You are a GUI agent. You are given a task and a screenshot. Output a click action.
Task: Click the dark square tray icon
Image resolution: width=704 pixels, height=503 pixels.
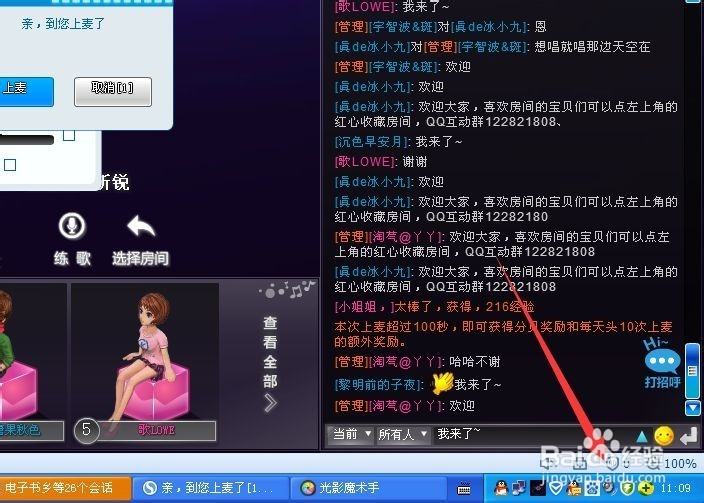click(x=537, y=488)
